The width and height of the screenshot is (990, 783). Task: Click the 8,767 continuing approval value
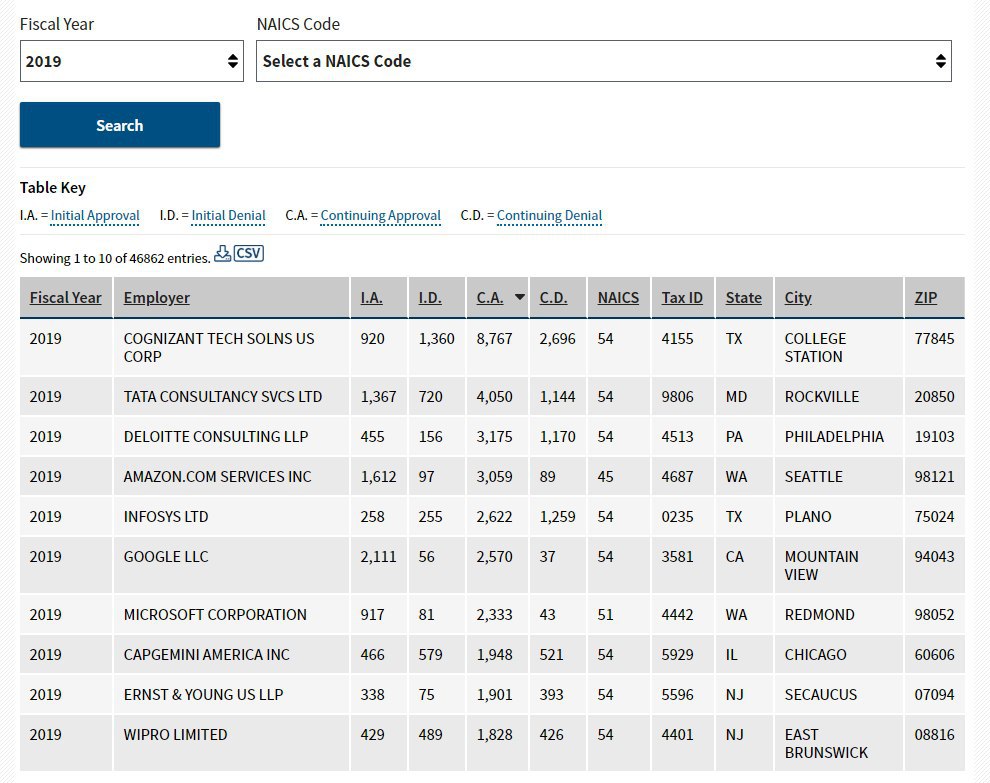[x=494, y=338]
